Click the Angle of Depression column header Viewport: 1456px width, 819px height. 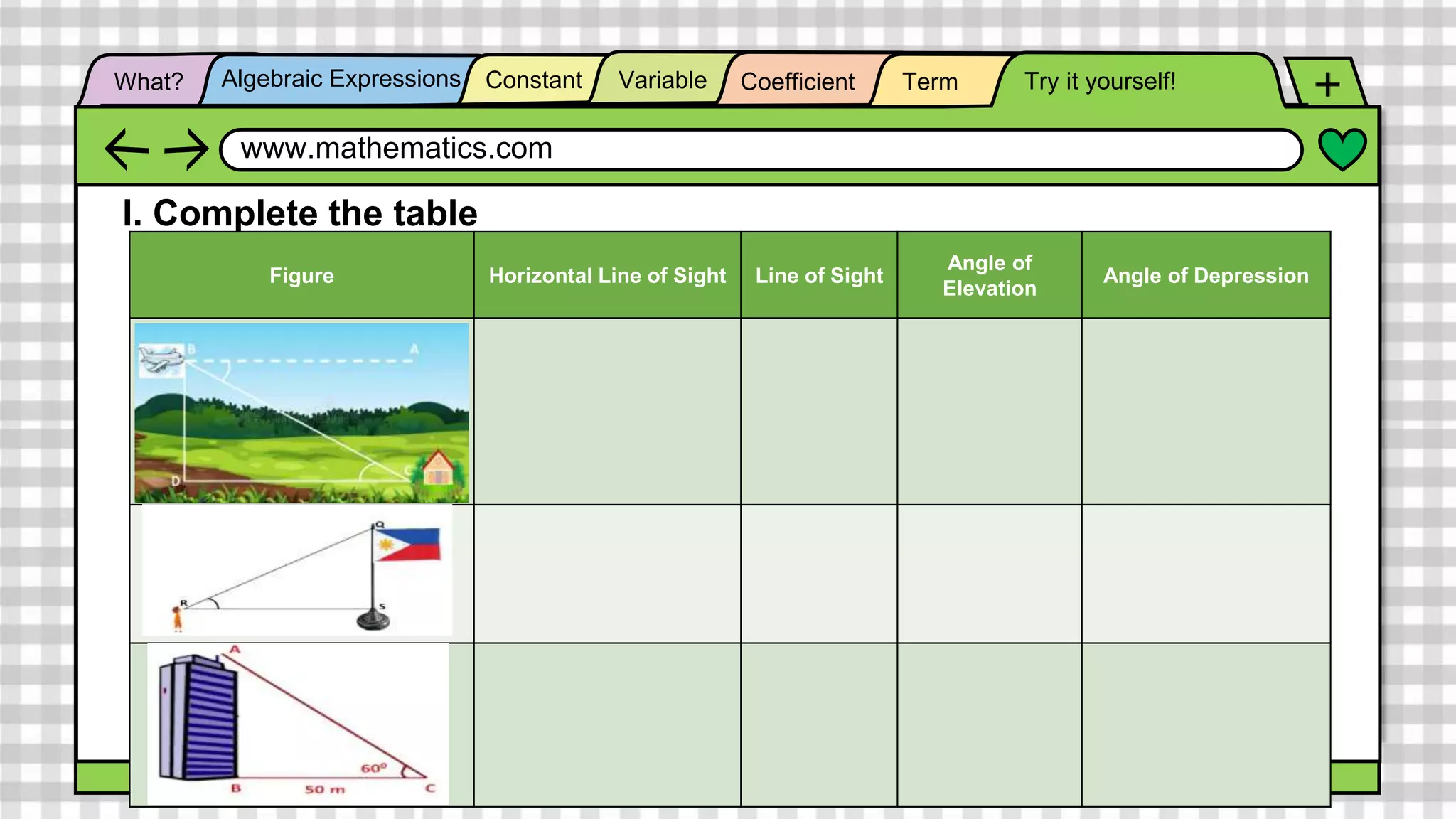pos(1205,275)
